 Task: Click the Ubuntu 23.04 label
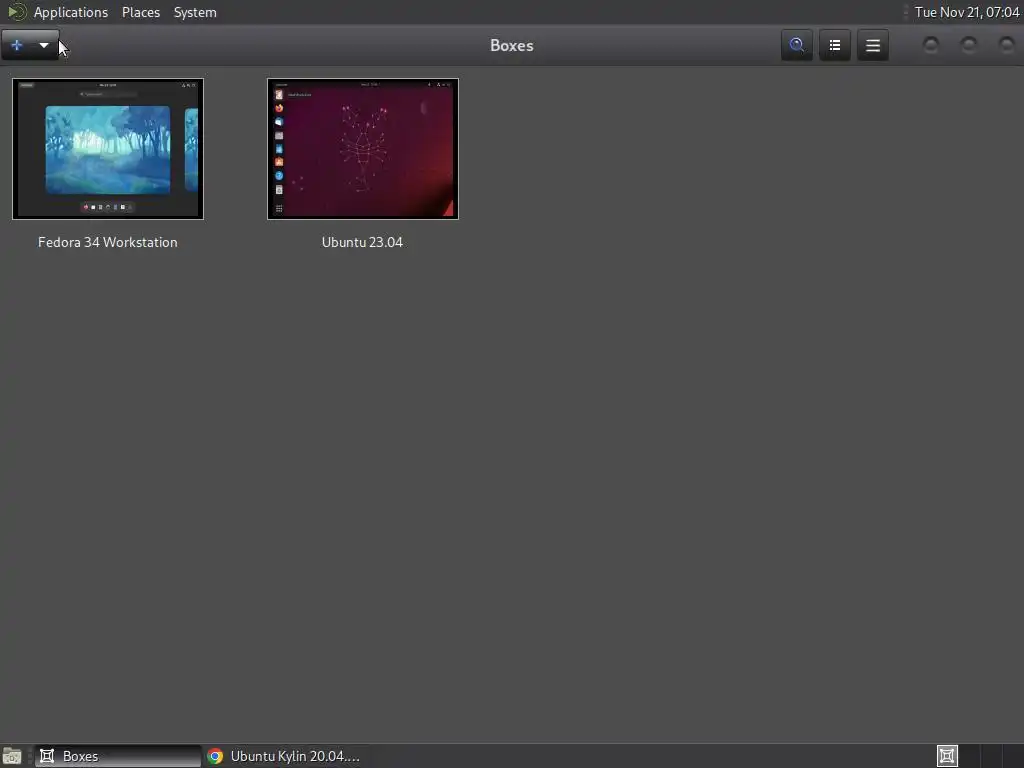tap(362, 242)
